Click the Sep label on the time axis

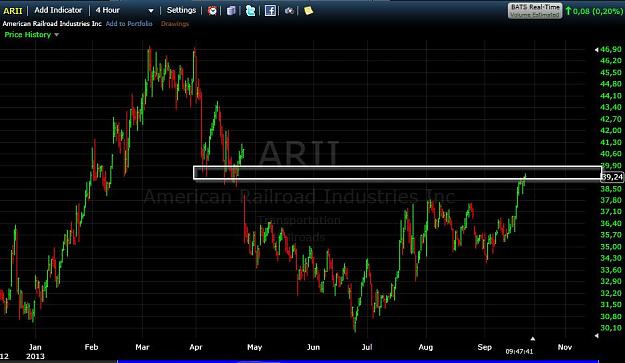point(484,347)
